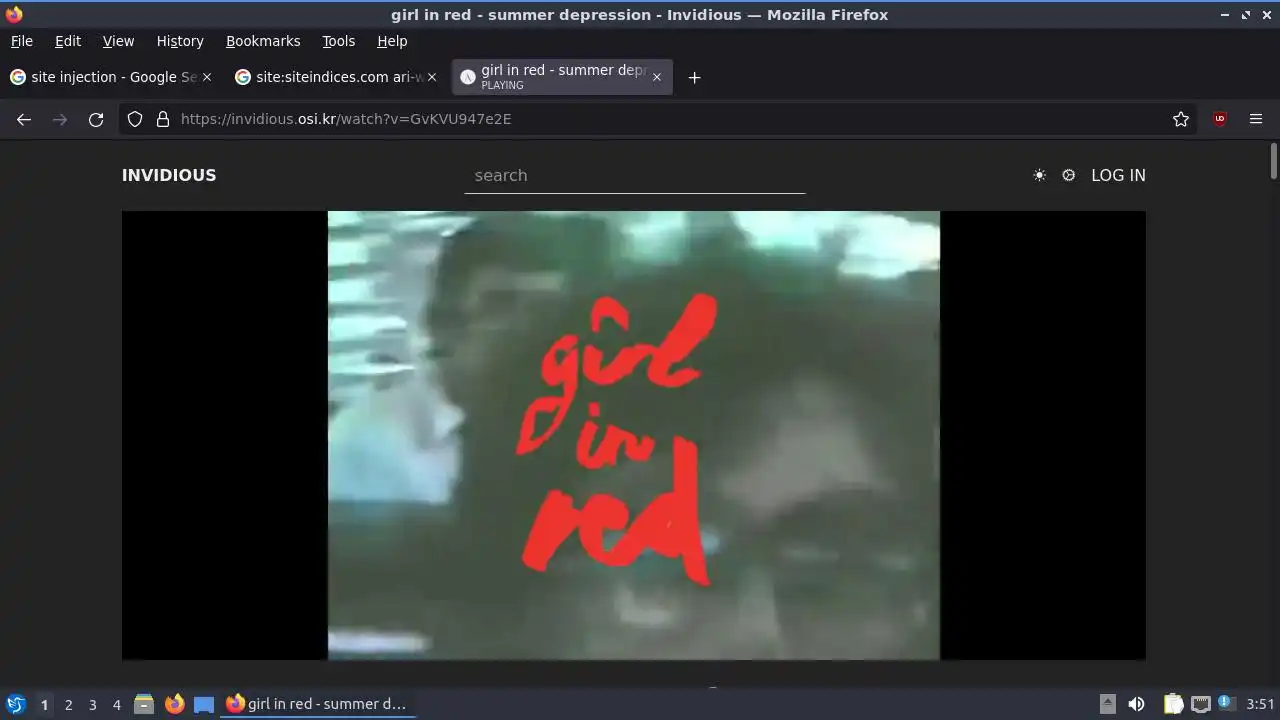This screenshot has height=720, width=1280.
Task: Click the forward navigation arrow
Action: click(x=60, y=119)
